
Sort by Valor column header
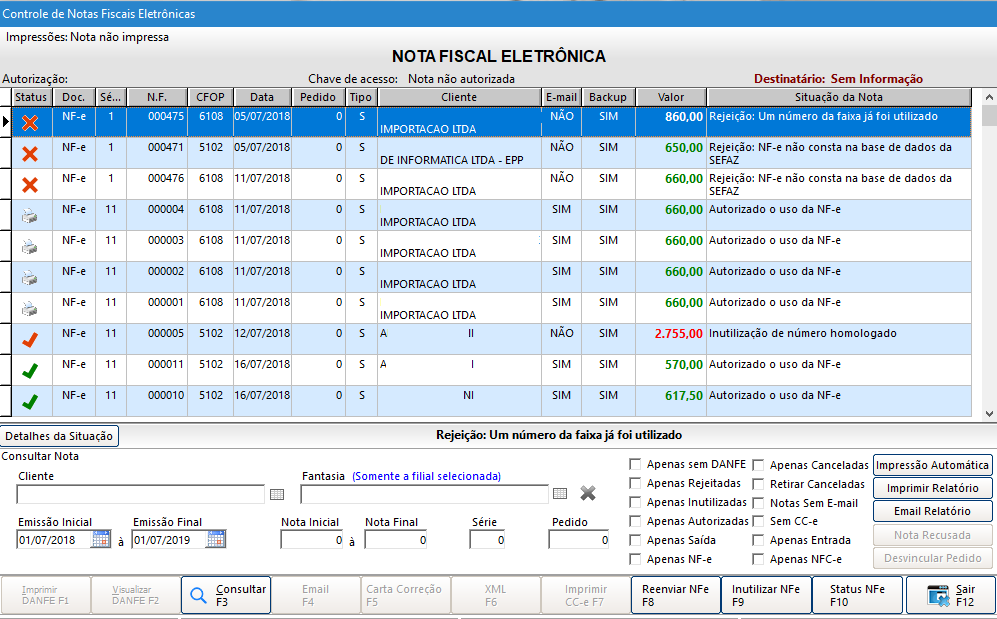671,97
